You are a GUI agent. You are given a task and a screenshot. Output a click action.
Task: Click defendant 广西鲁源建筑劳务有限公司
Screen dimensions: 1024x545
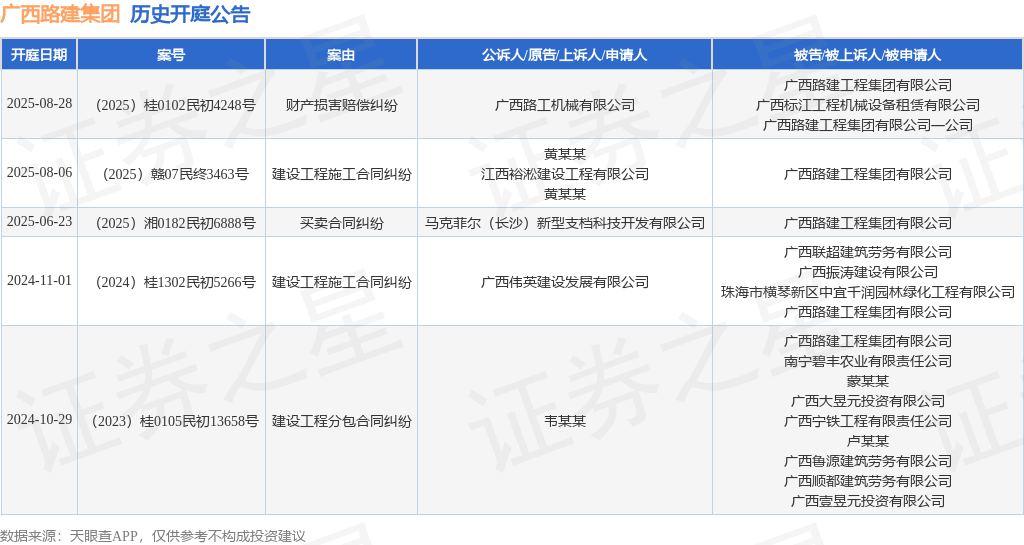[868, 461]
